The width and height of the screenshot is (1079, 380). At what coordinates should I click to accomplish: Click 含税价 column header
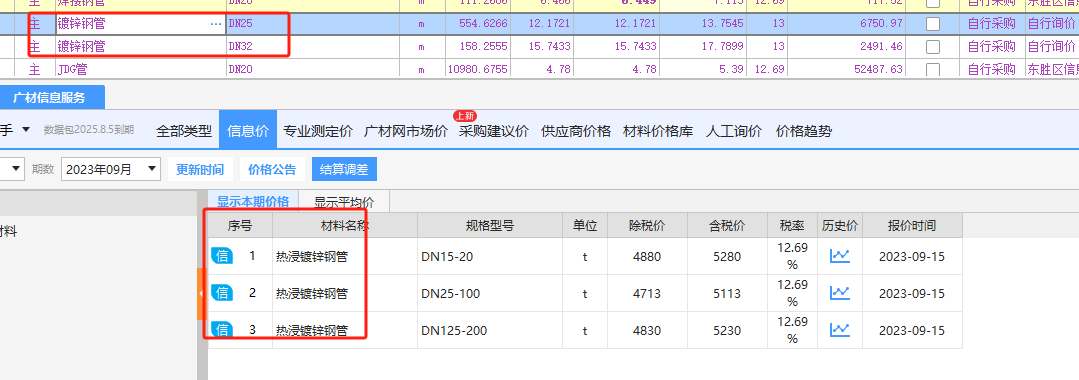coord(727,225)
